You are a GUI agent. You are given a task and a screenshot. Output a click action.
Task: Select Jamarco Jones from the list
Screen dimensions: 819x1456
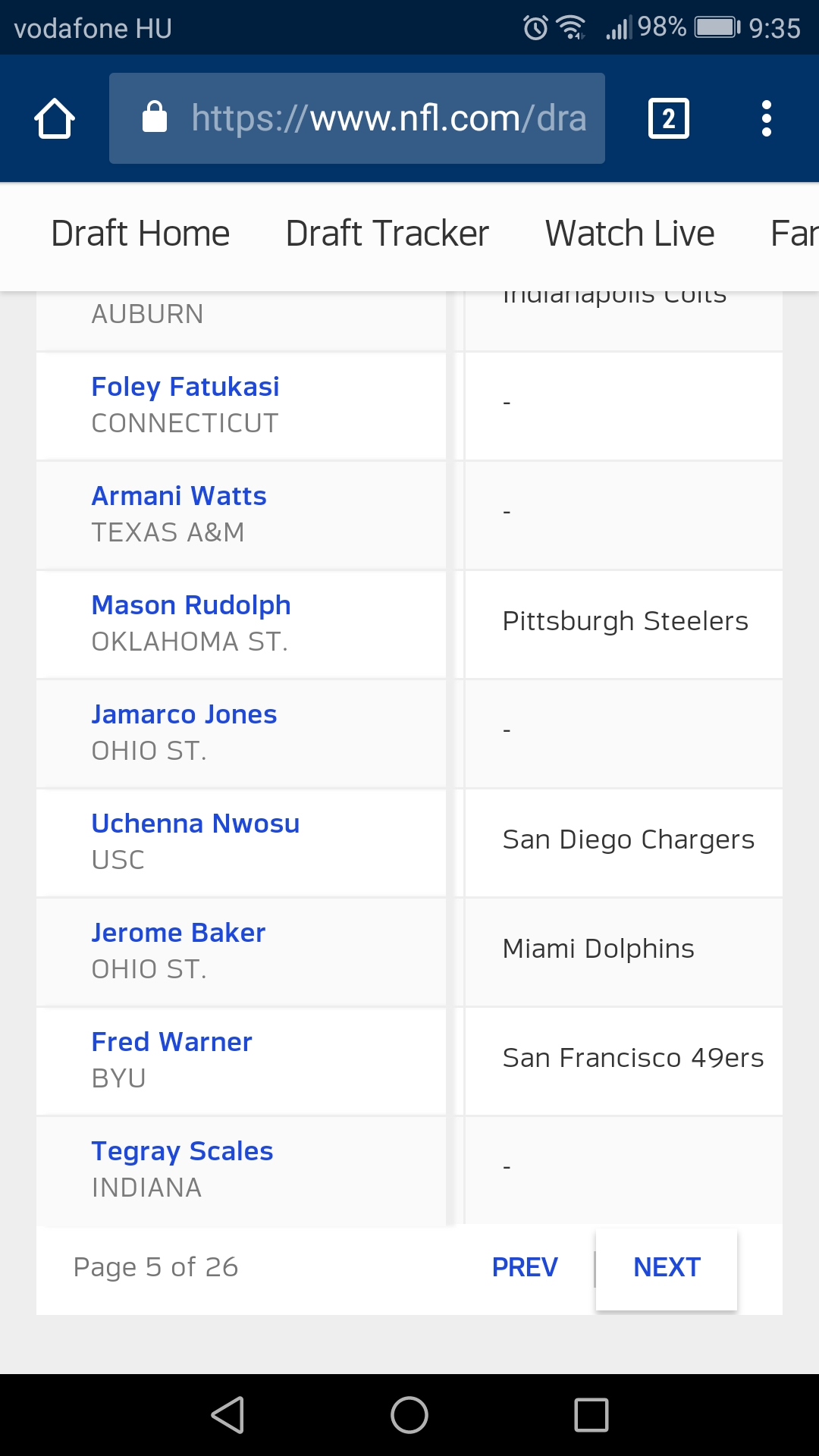(184, 714)
